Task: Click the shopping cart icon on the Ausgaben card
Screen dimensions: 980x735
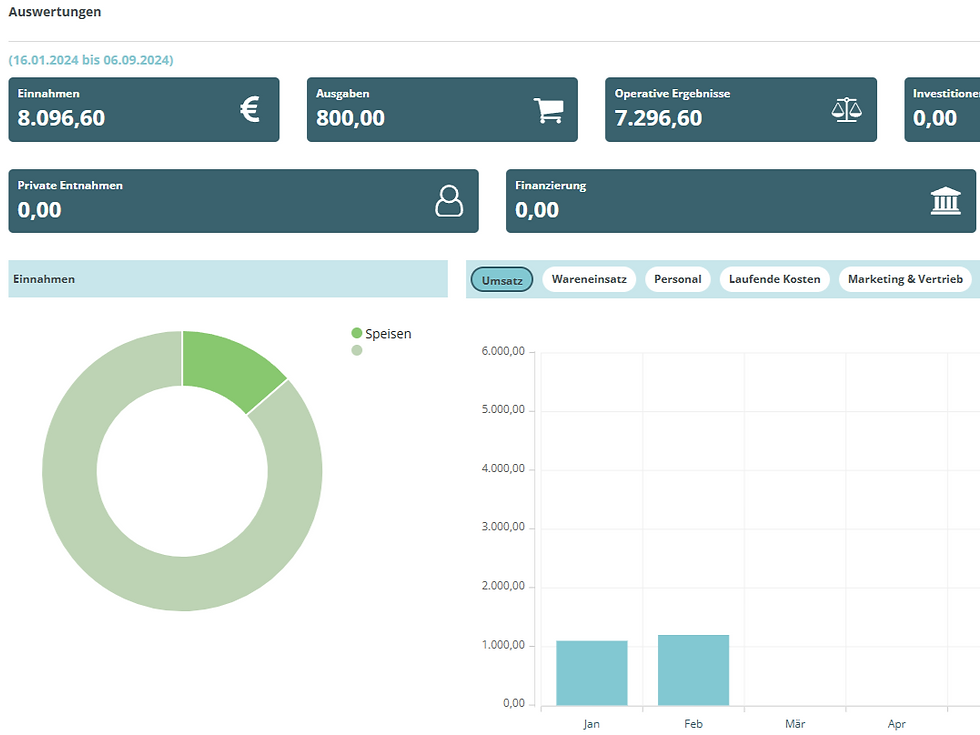Action: (549, 111)
